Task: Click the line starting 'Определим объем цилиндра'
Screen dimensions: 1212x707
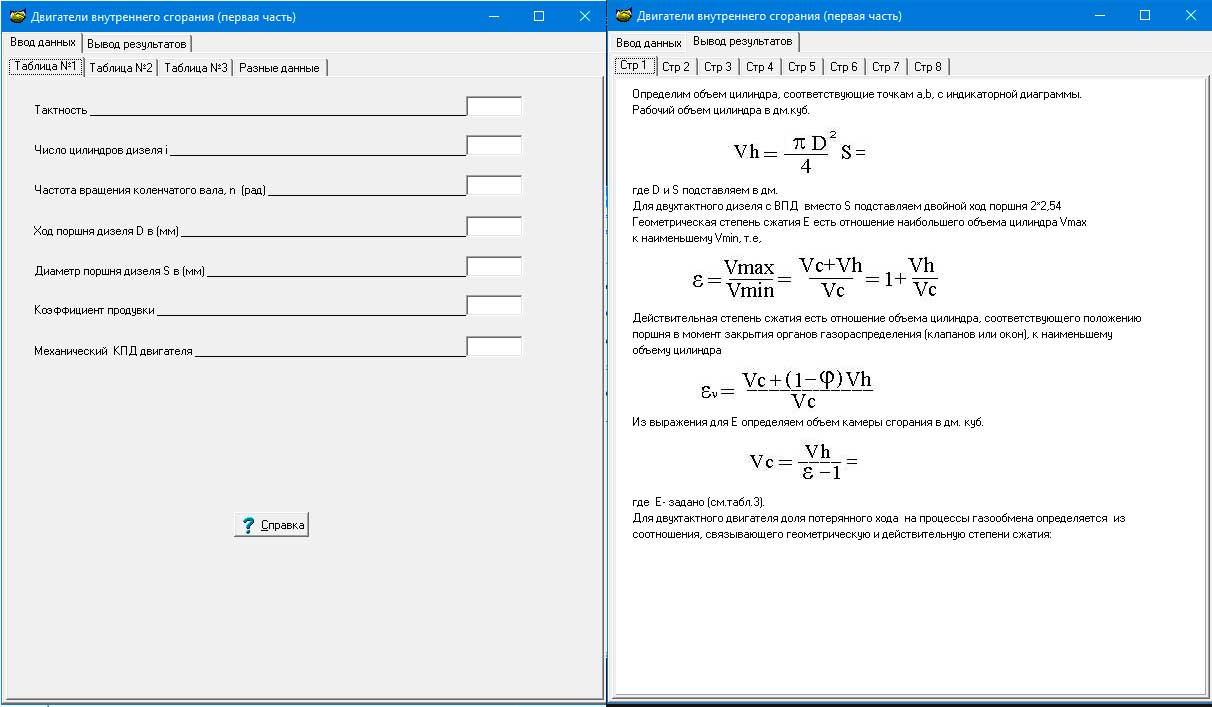Action: pos(857,94)
